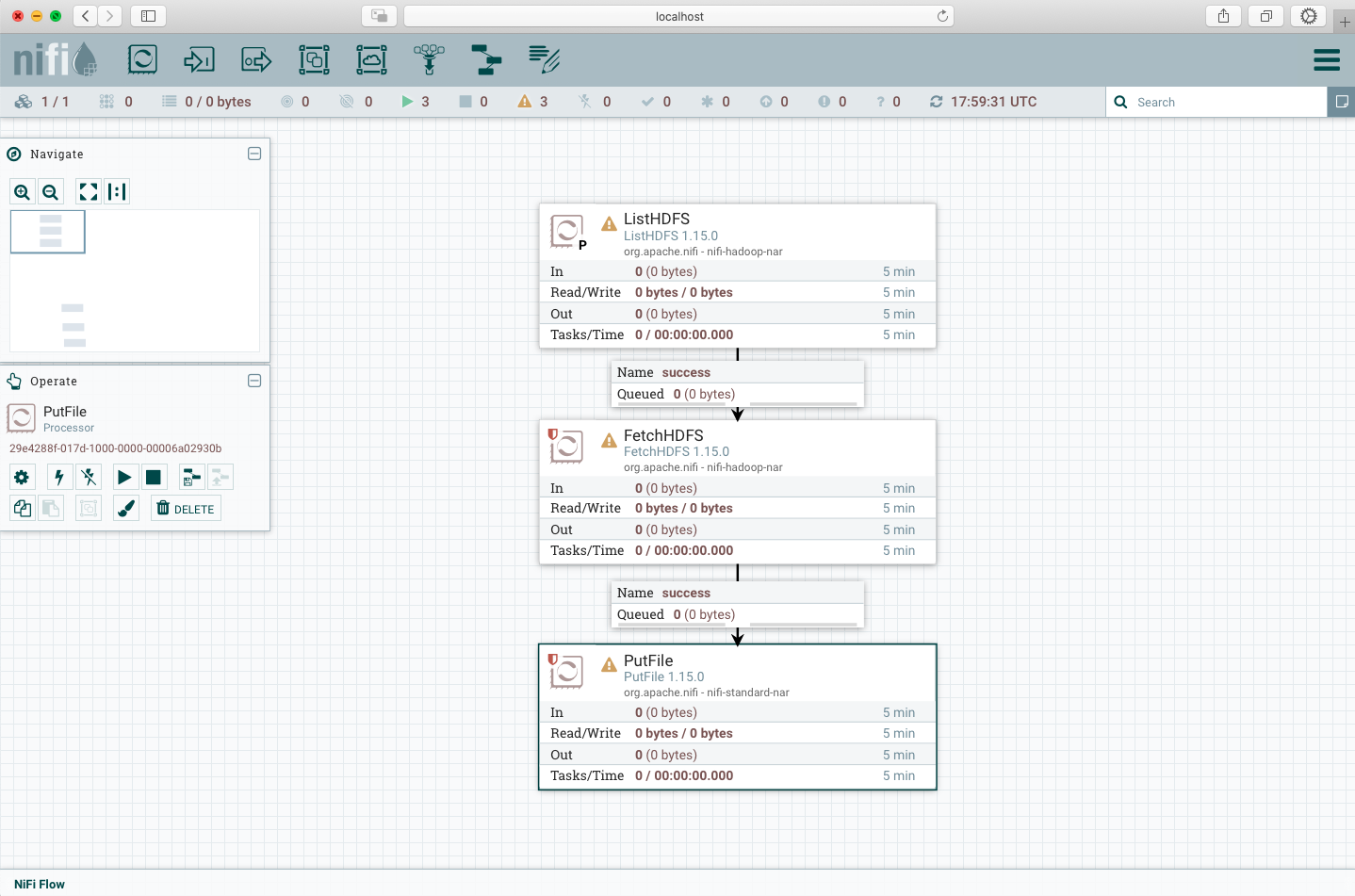The height and width of the screenshot is (896, 1355).
Task: Zoom out on the canvas
Action: pos(51,192)
